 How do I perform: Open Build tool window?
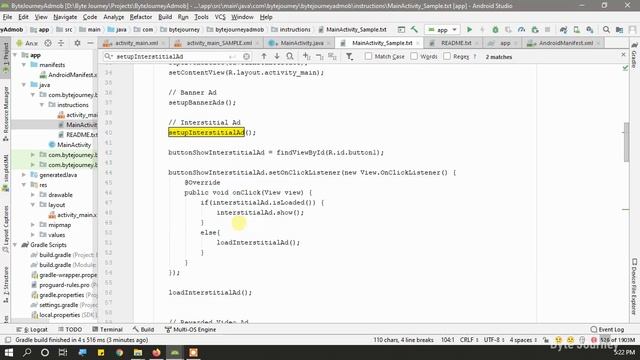coord(143,329)
